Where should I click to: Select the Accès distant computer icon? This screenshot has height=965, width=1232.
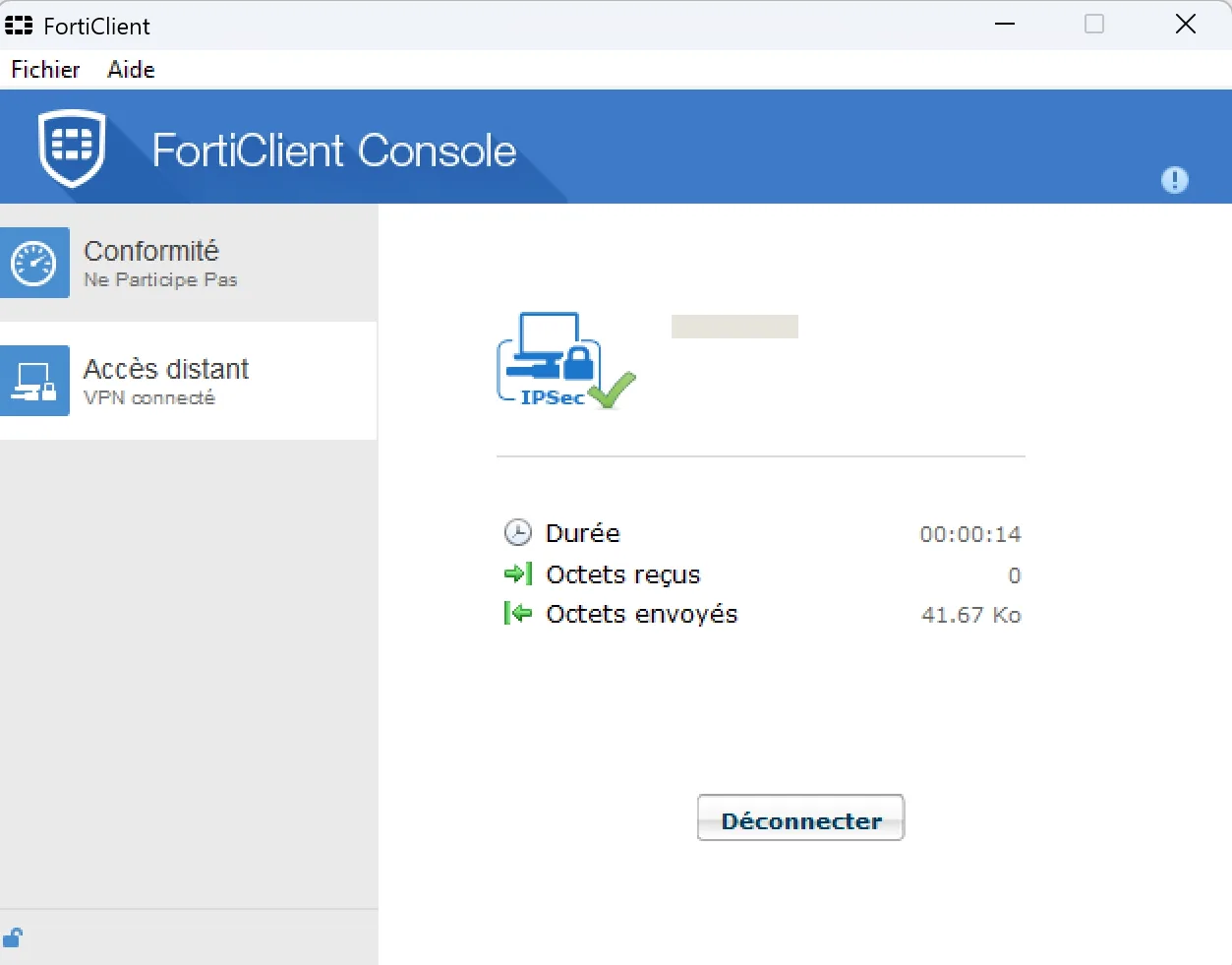coord(34,381)
